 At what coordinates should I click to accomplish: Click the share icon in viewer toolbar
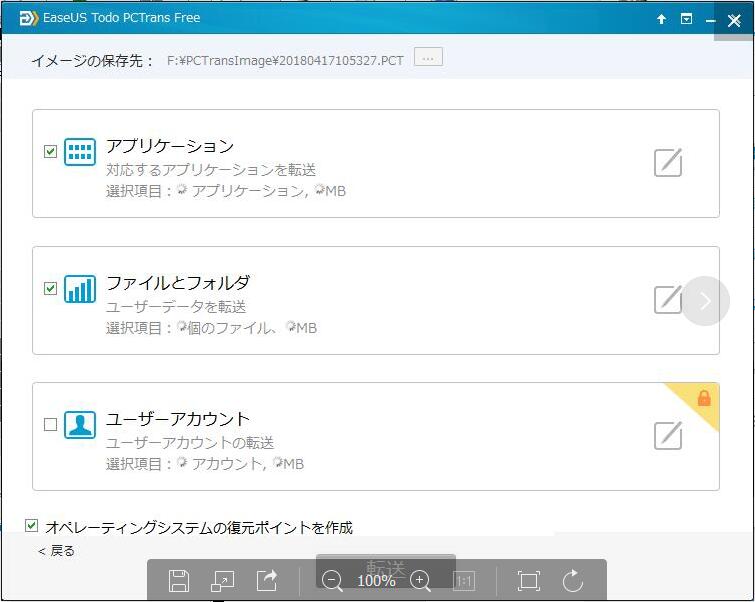pyautogui.click(x=267, y=580)
